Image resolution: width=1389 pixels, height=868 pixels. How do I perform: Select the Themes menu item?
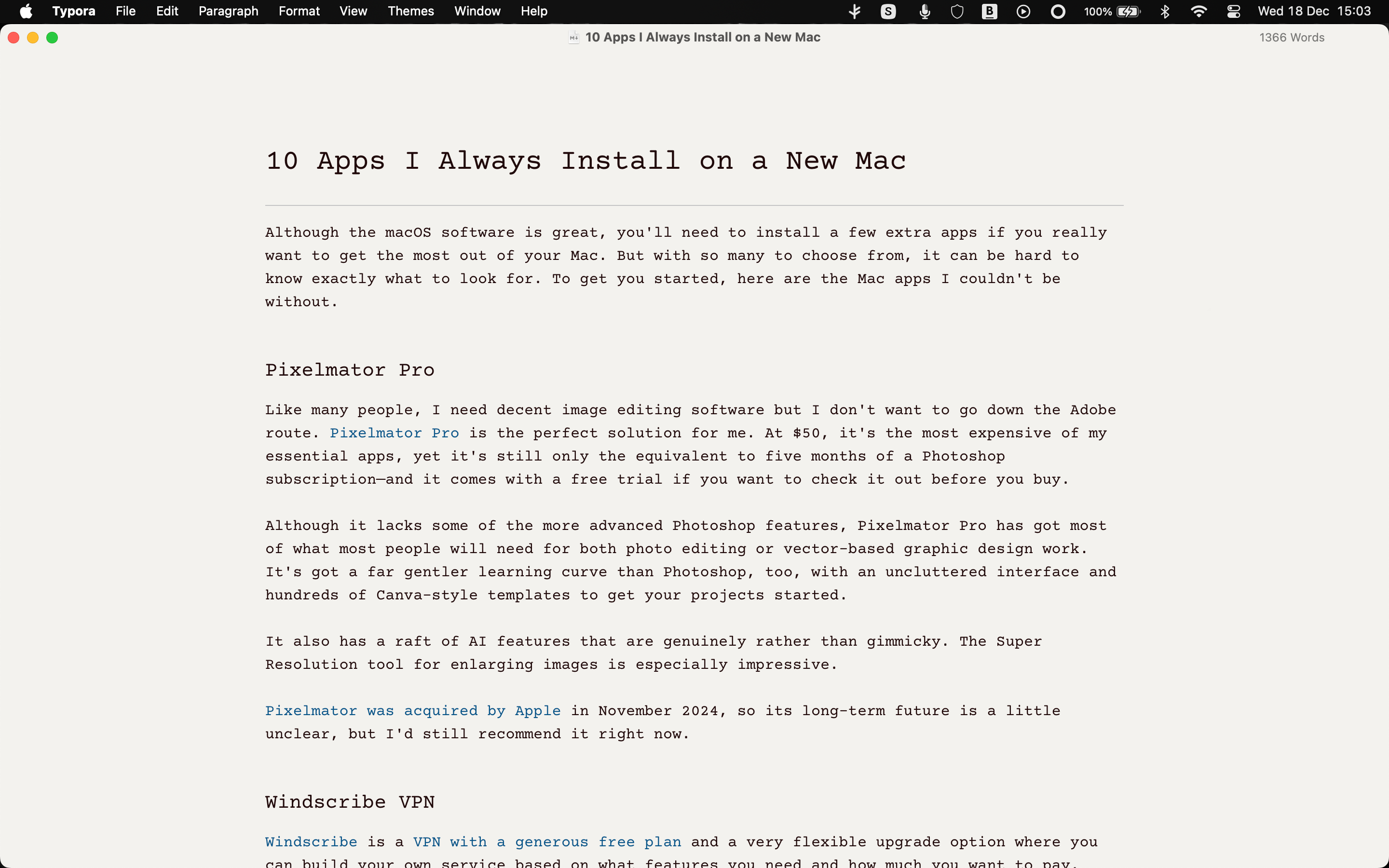411,11
